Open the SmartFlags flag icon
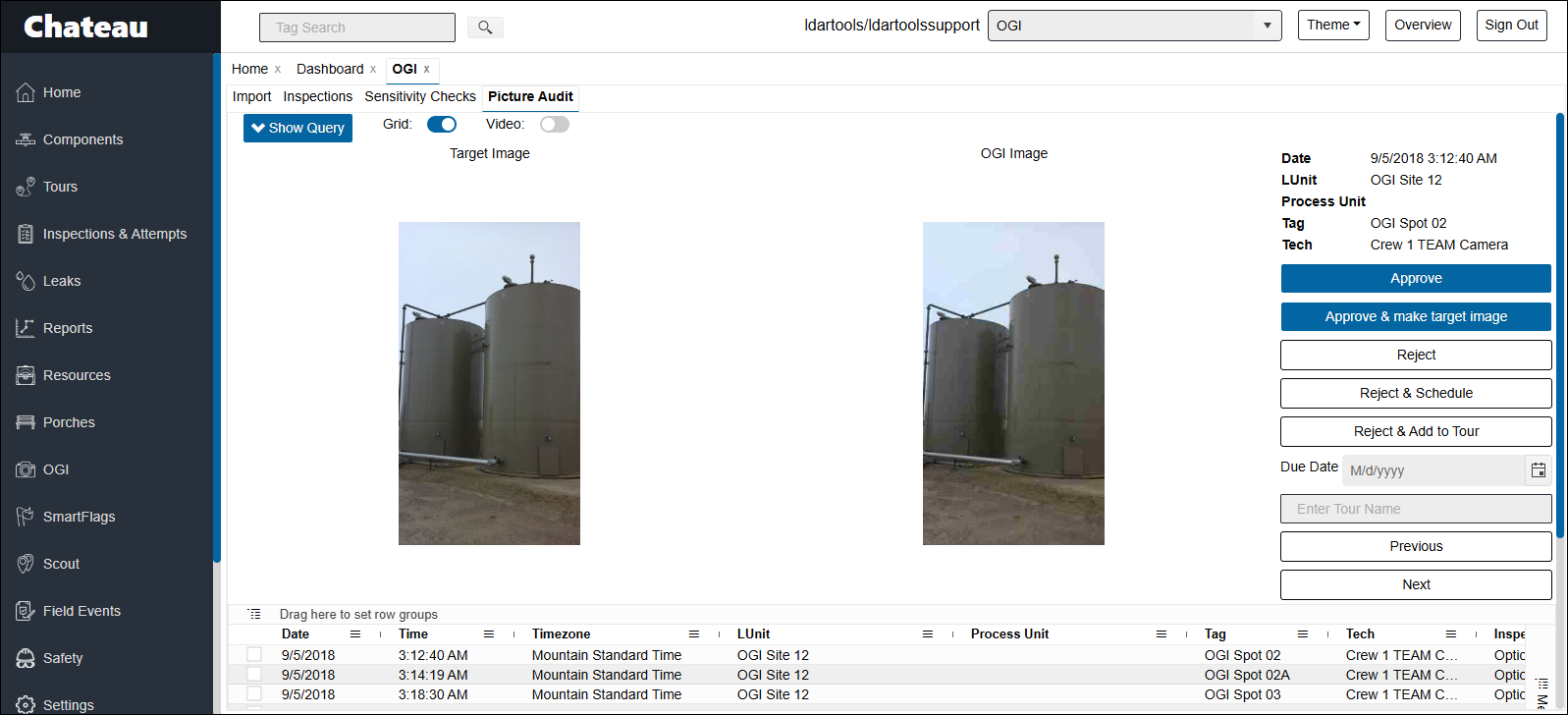Image resolution: width=1568 pixels, height=715 pixels. tap(26, 517)
